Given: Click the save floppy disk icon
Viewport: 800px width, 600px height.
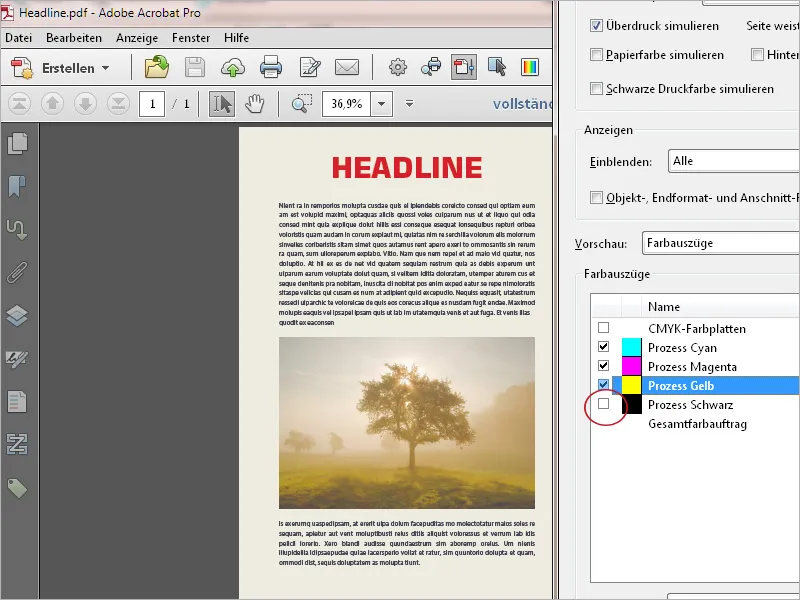Looking at the screenshot, I should point(194,67).
